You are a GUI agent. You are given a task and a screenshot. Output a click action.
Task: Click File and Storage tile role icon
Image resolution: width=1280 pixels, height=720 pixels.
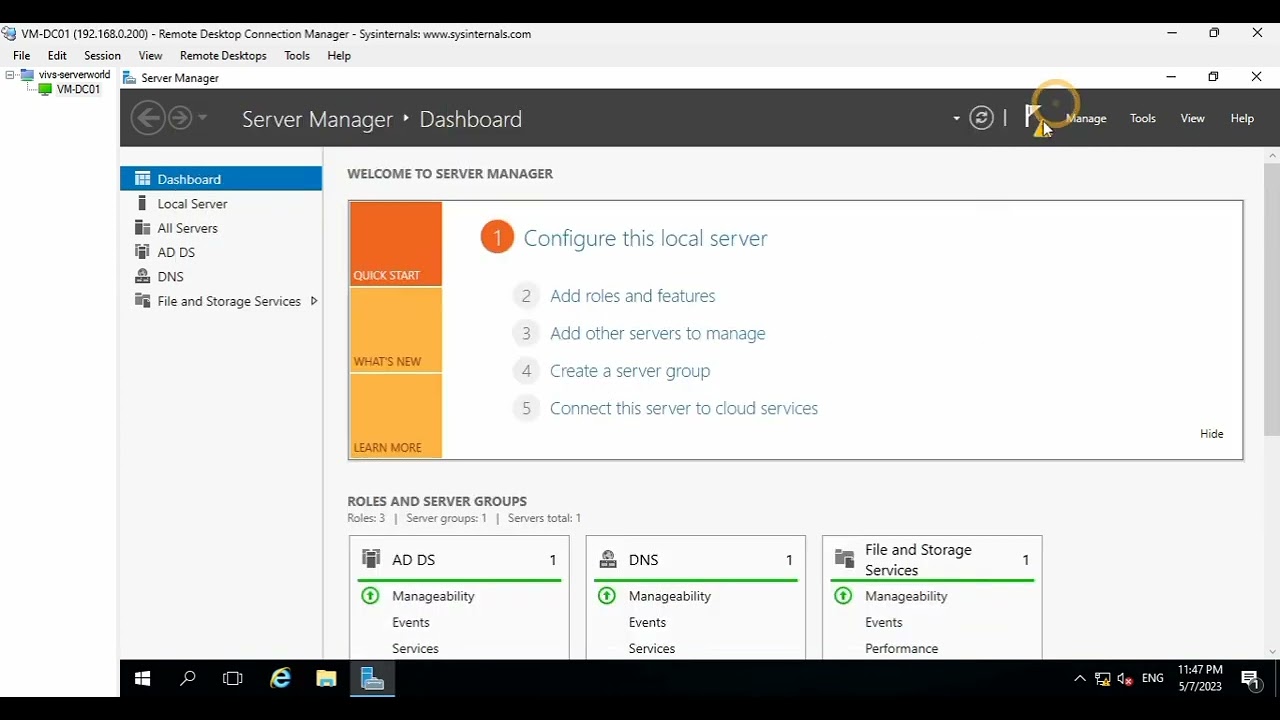(x=844, y=559)
